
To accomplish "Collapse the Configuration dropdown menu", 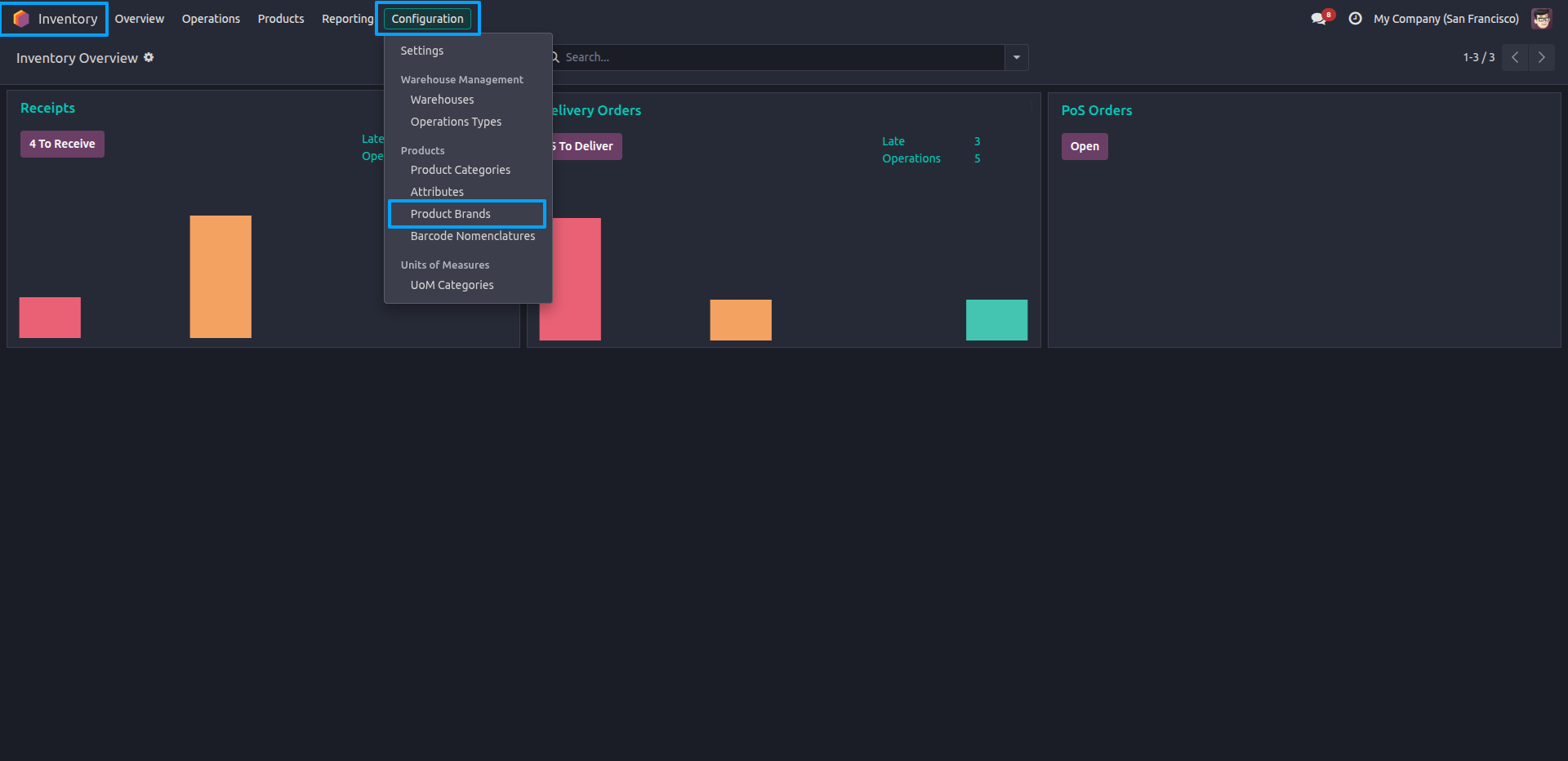I will pyautogui.click(x=427, y=19).
